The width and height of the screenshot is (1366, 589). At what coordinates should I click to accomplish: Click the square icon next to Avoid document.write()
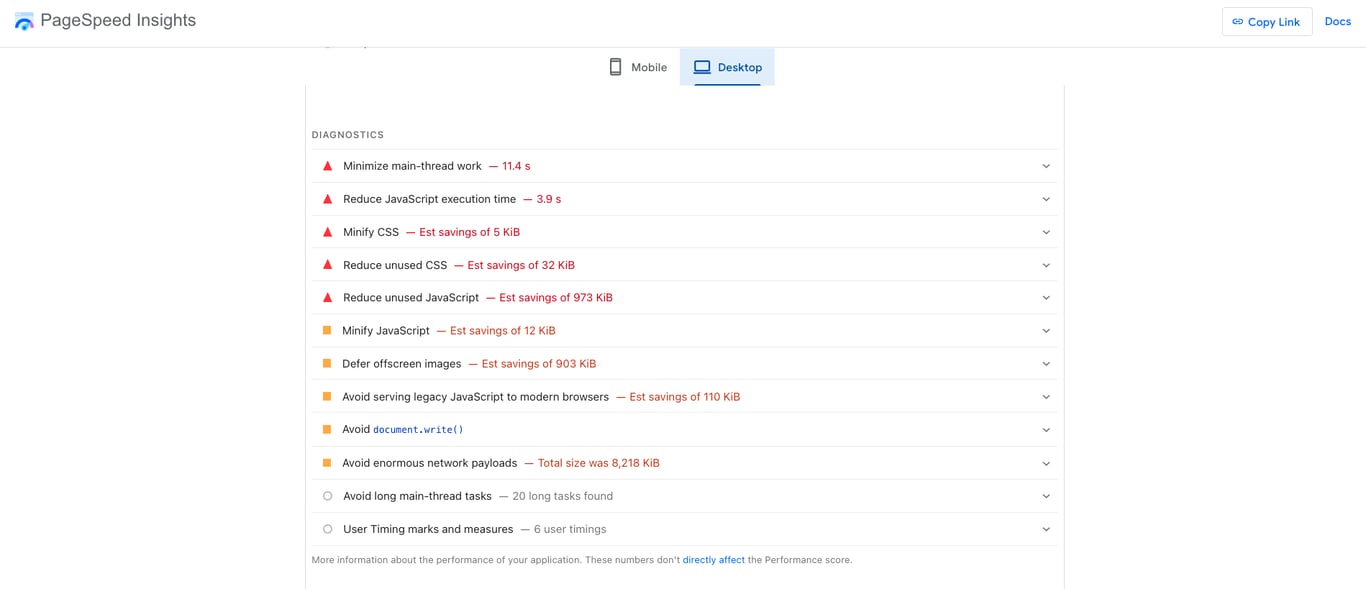point(327,429)
